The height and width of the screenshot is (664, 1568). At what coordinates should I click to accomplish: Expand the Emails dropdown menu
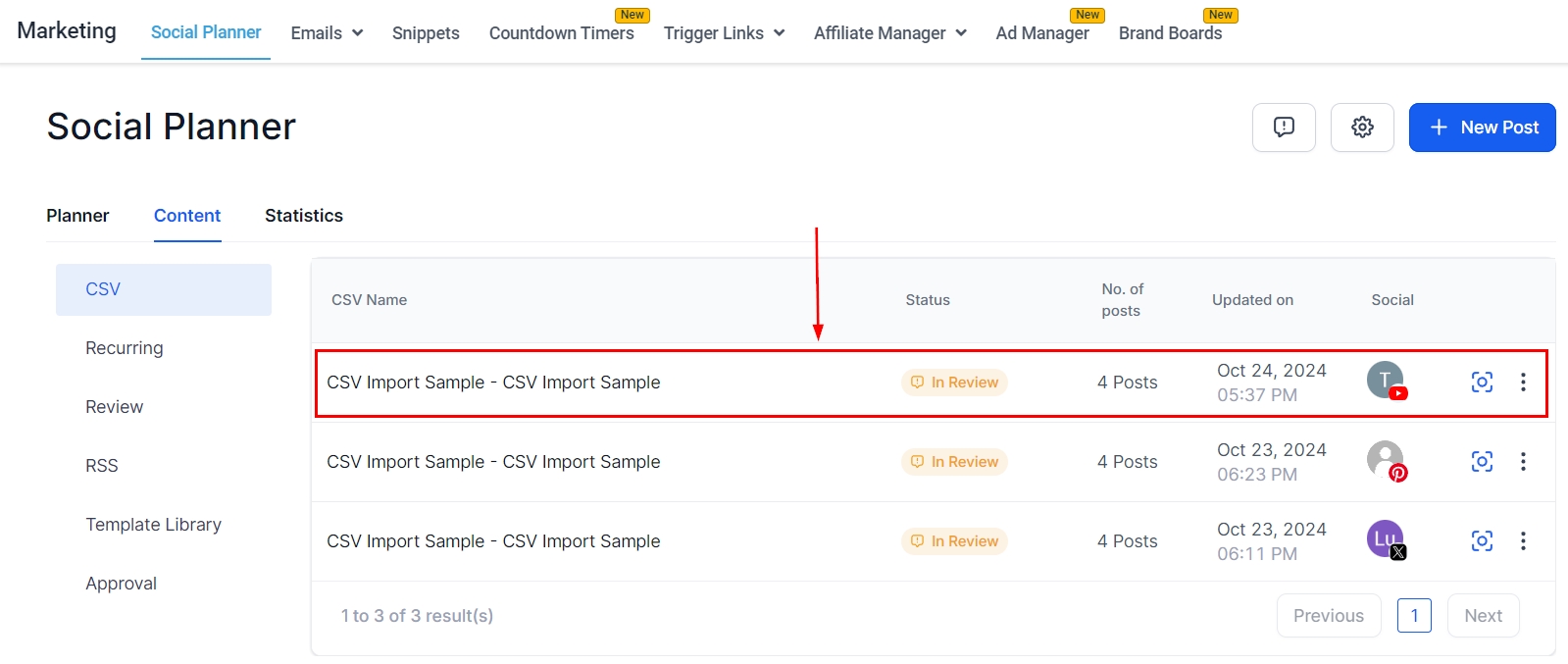tap(327, 33)
